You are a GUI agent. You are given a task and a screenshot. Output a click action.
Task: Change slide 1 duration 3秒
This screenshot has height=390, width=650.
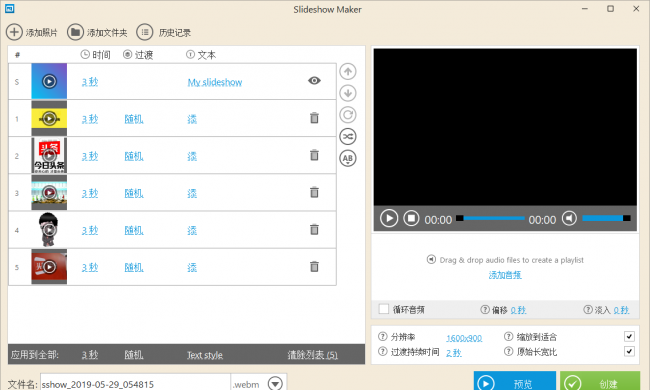tap(90, 119)
